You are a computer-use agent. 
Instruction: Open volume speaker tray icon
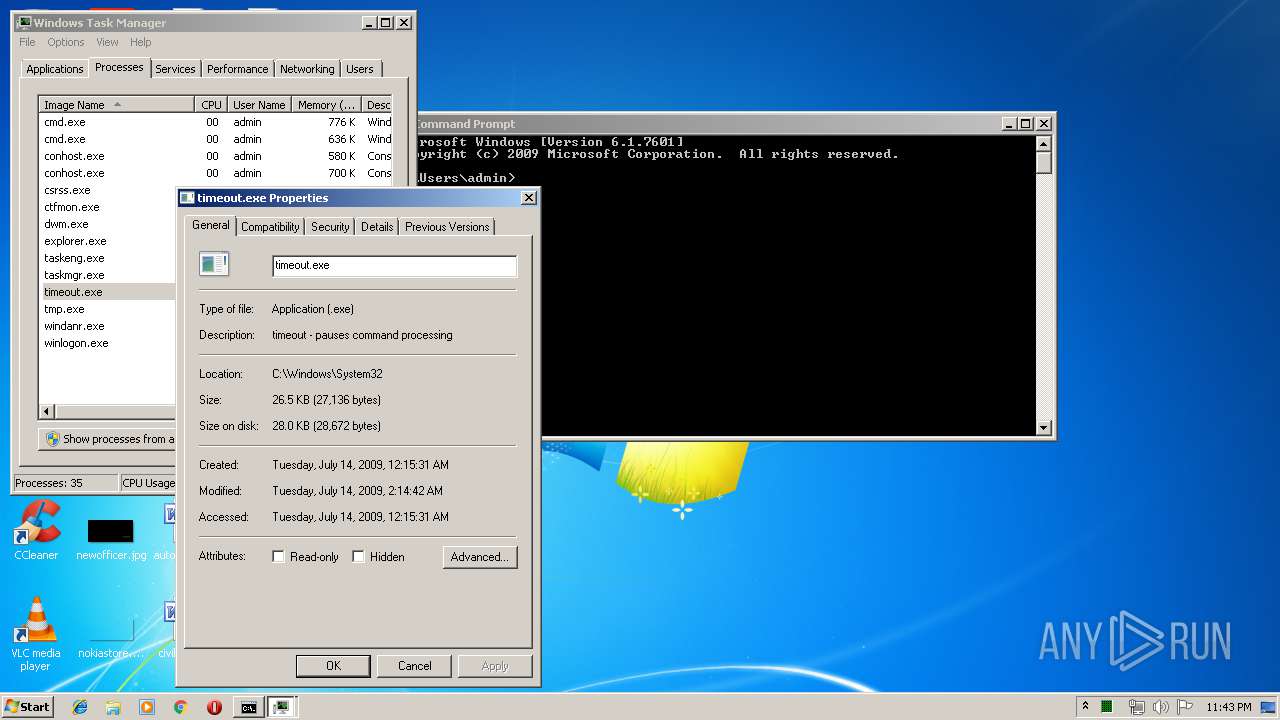(x=1160, y=707)
